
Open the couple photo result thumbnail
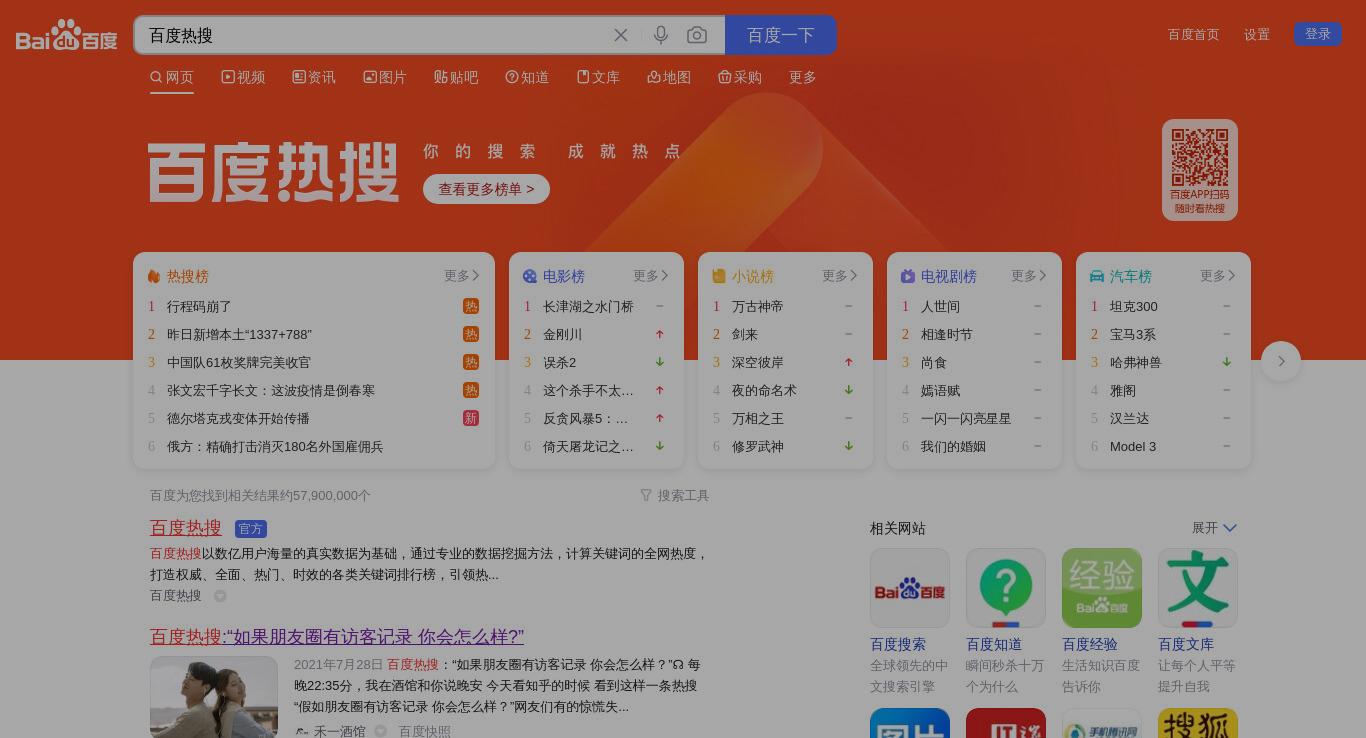coord(214,697)
